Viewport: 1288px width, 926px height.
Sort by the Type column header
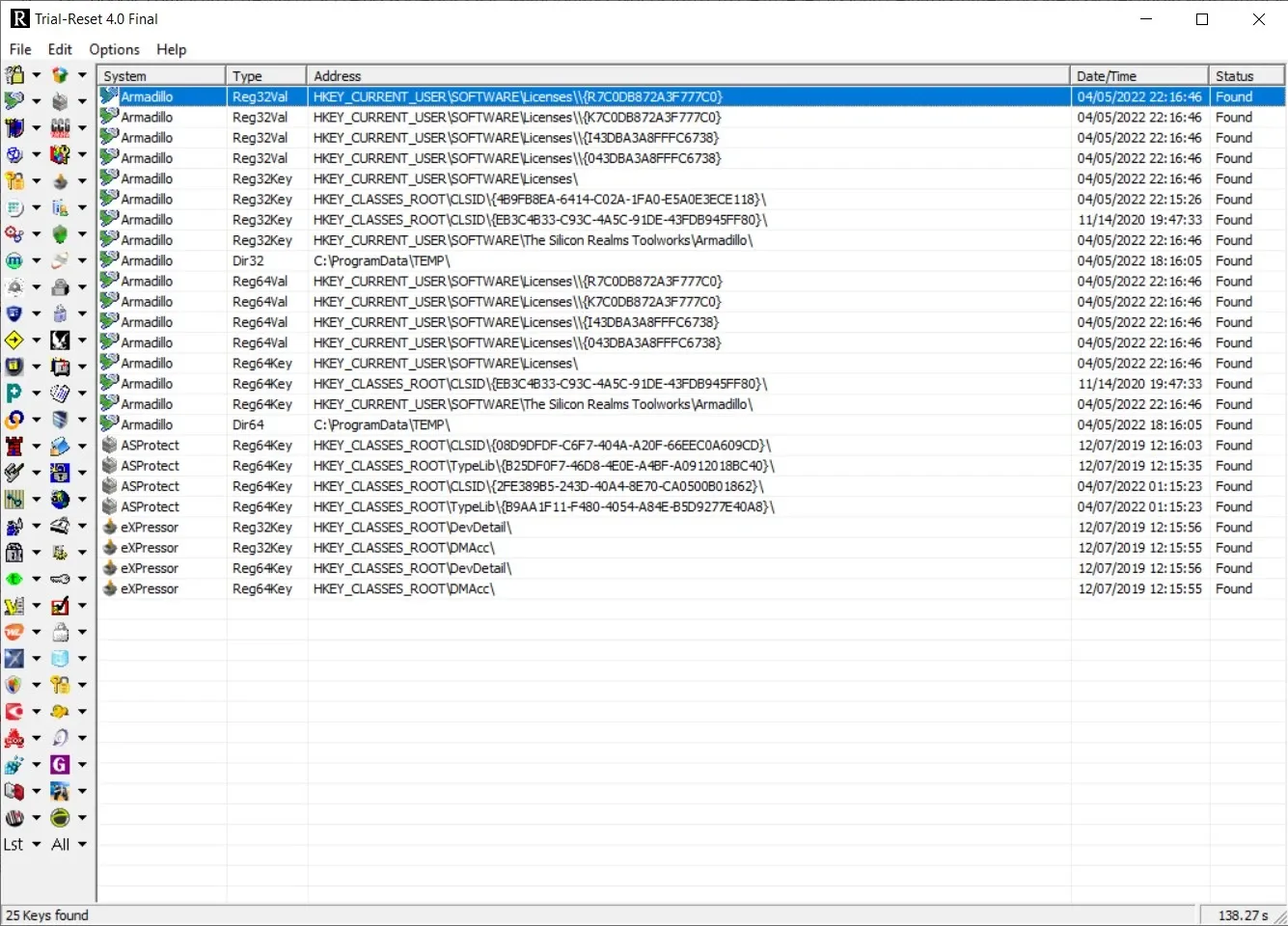click(266, 75)
